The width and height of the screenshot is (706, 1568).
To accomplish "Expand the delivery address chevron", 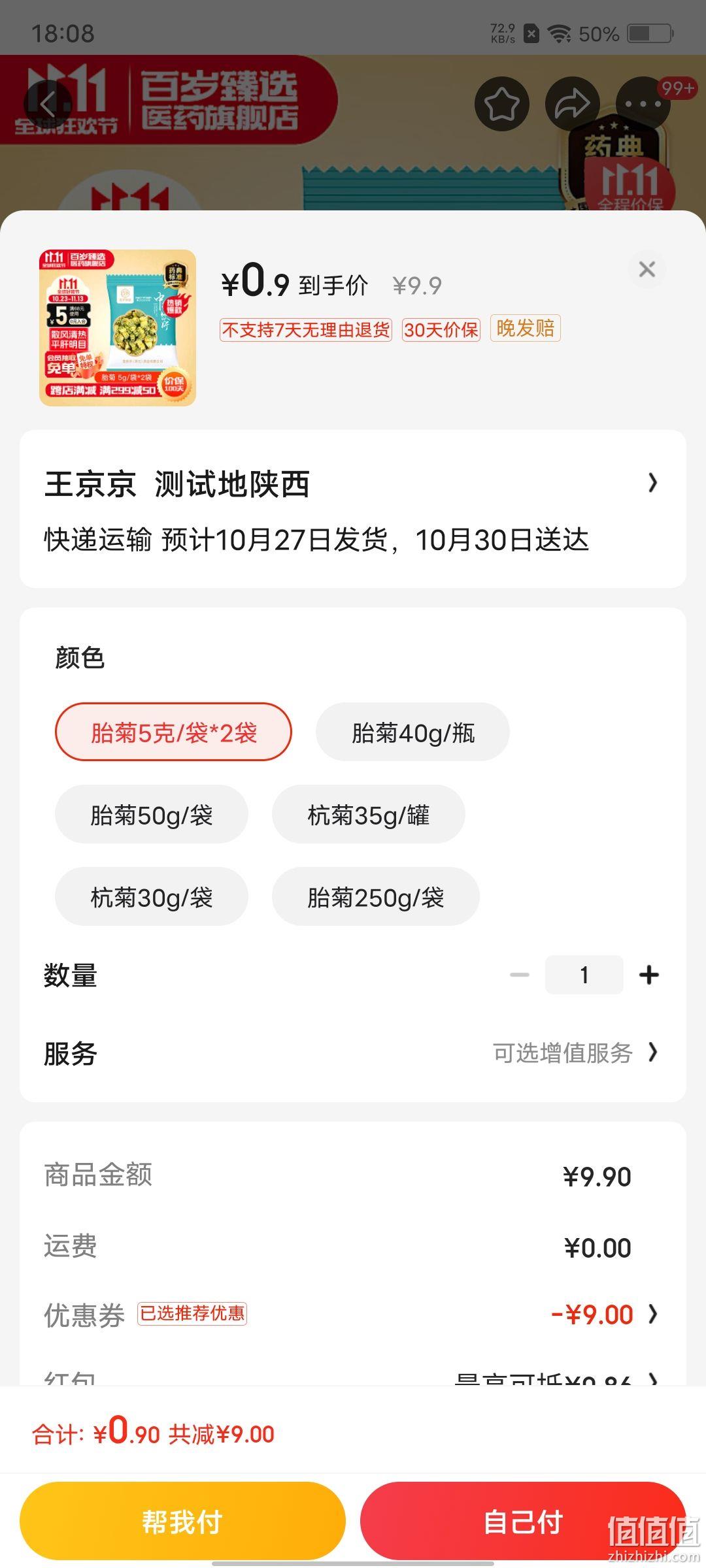I will tap(652, 483).
